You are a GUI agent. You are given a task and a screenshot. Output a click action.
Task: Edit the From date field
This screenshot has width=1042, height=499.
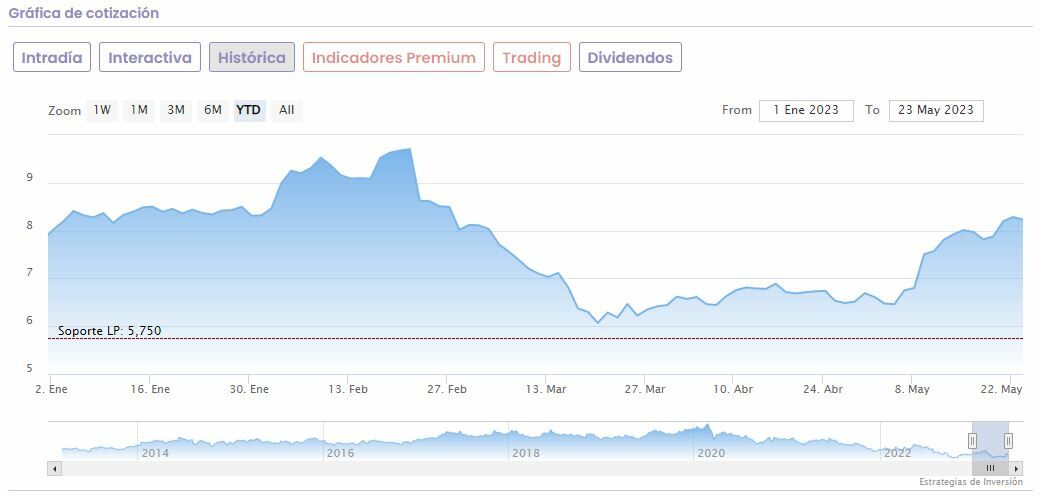tap(806, 110)
